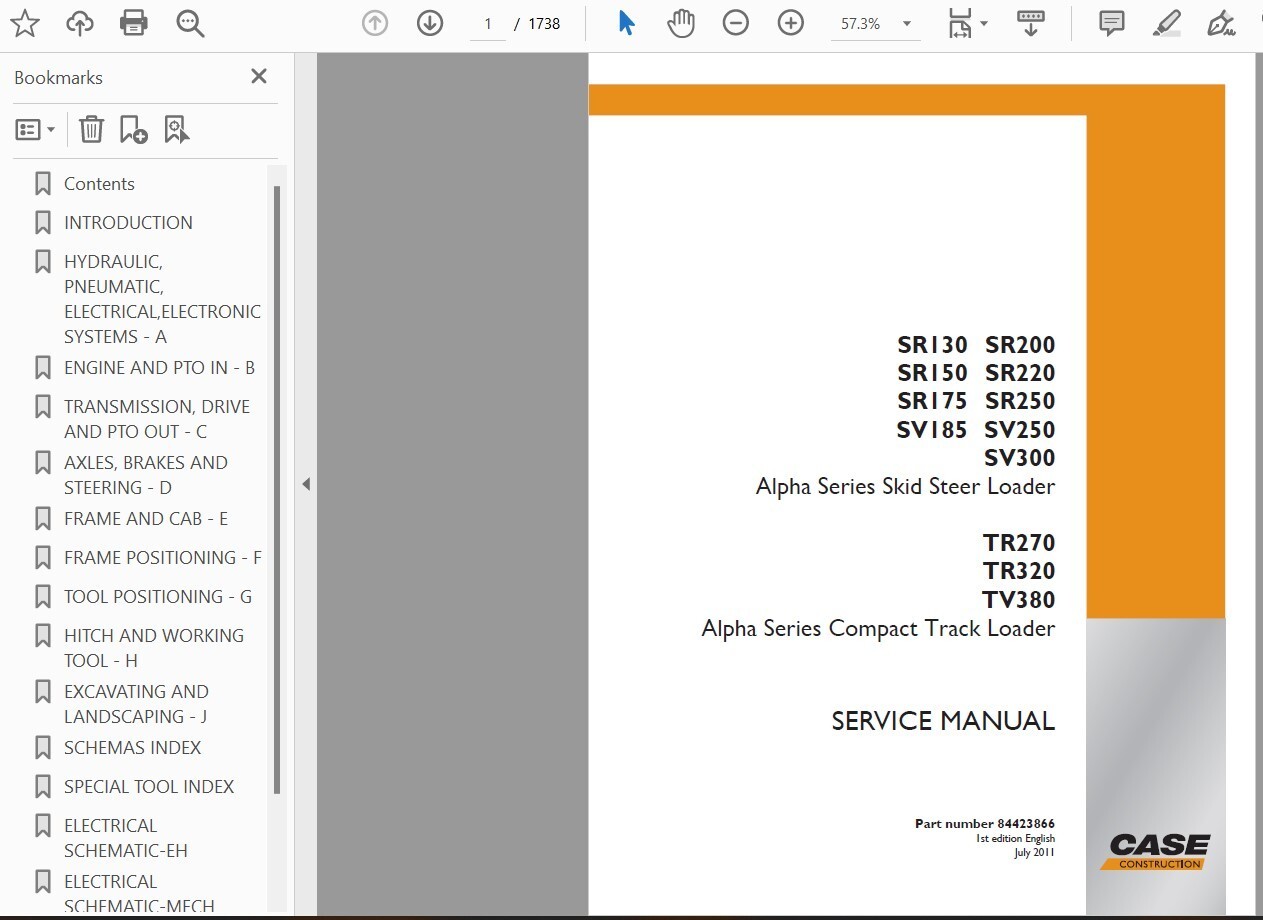Click 'Alpha Series Skid Steer Loader' text

point(905,487)
